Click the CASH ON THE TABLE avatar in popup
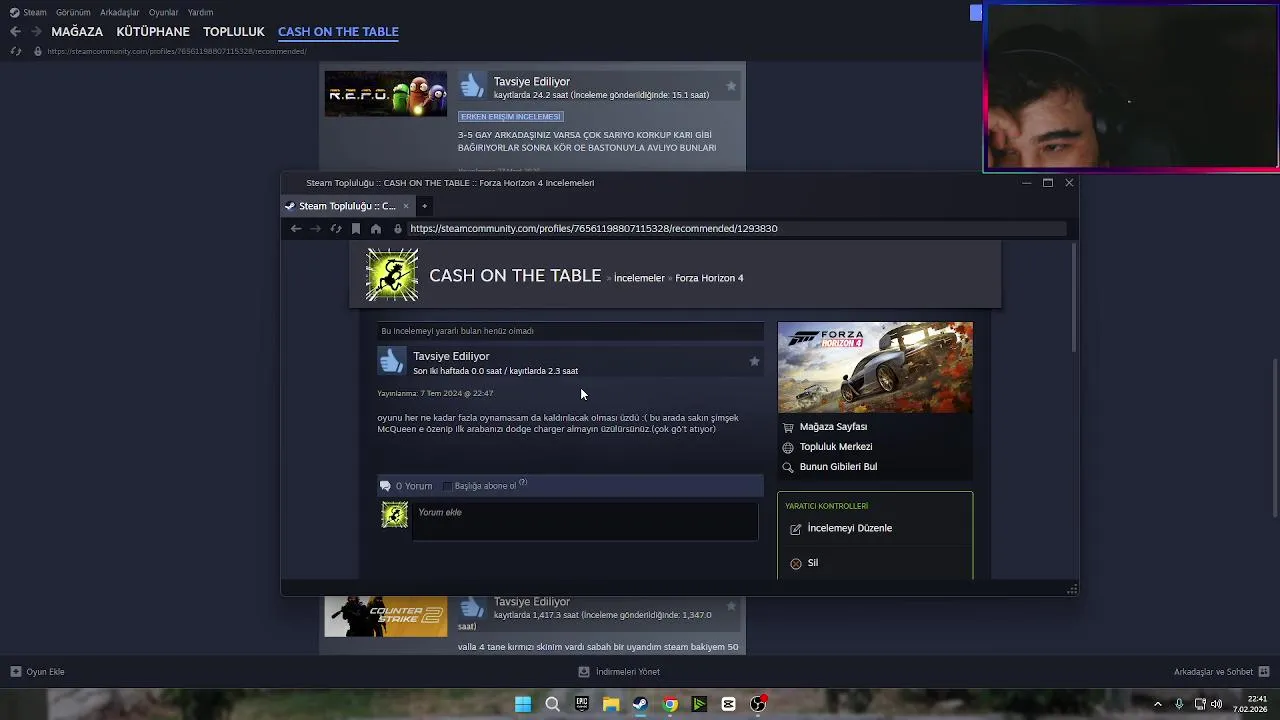Screen dimensions: 1280x720 pos(392,275)
